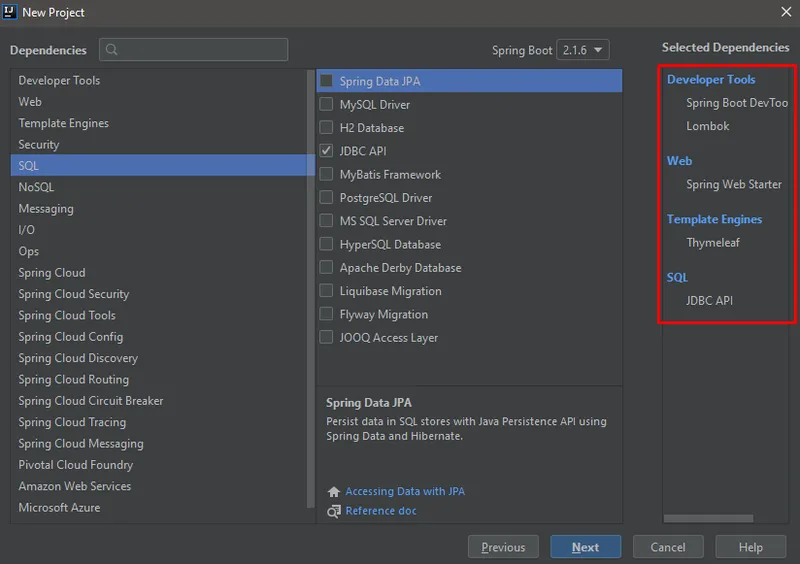Click the Next button
The height and width of the screenshot is (564, 800).
(x=586, y=547)
